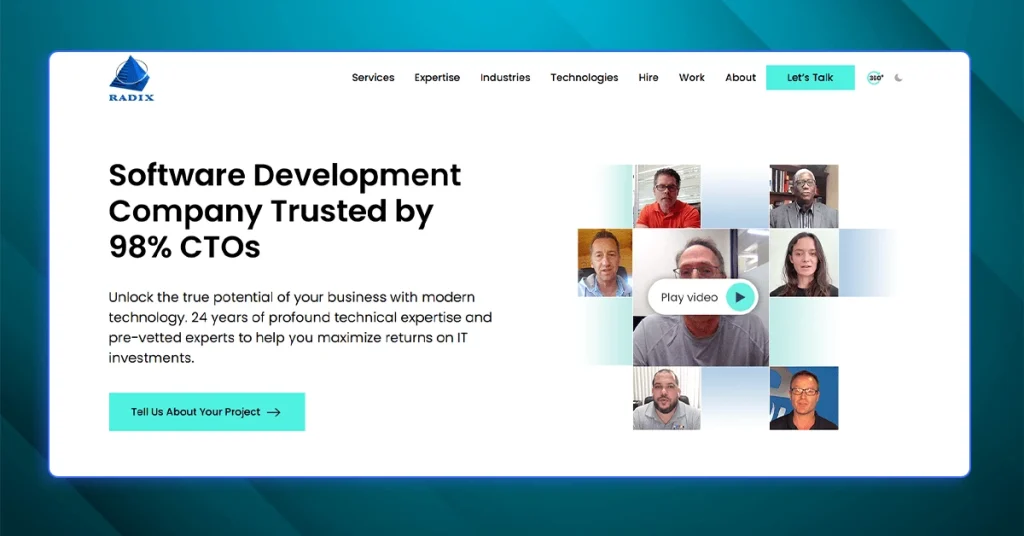Open the Technologies dropdown
This screenshot has width=1024, height=536.
point(584,78)
